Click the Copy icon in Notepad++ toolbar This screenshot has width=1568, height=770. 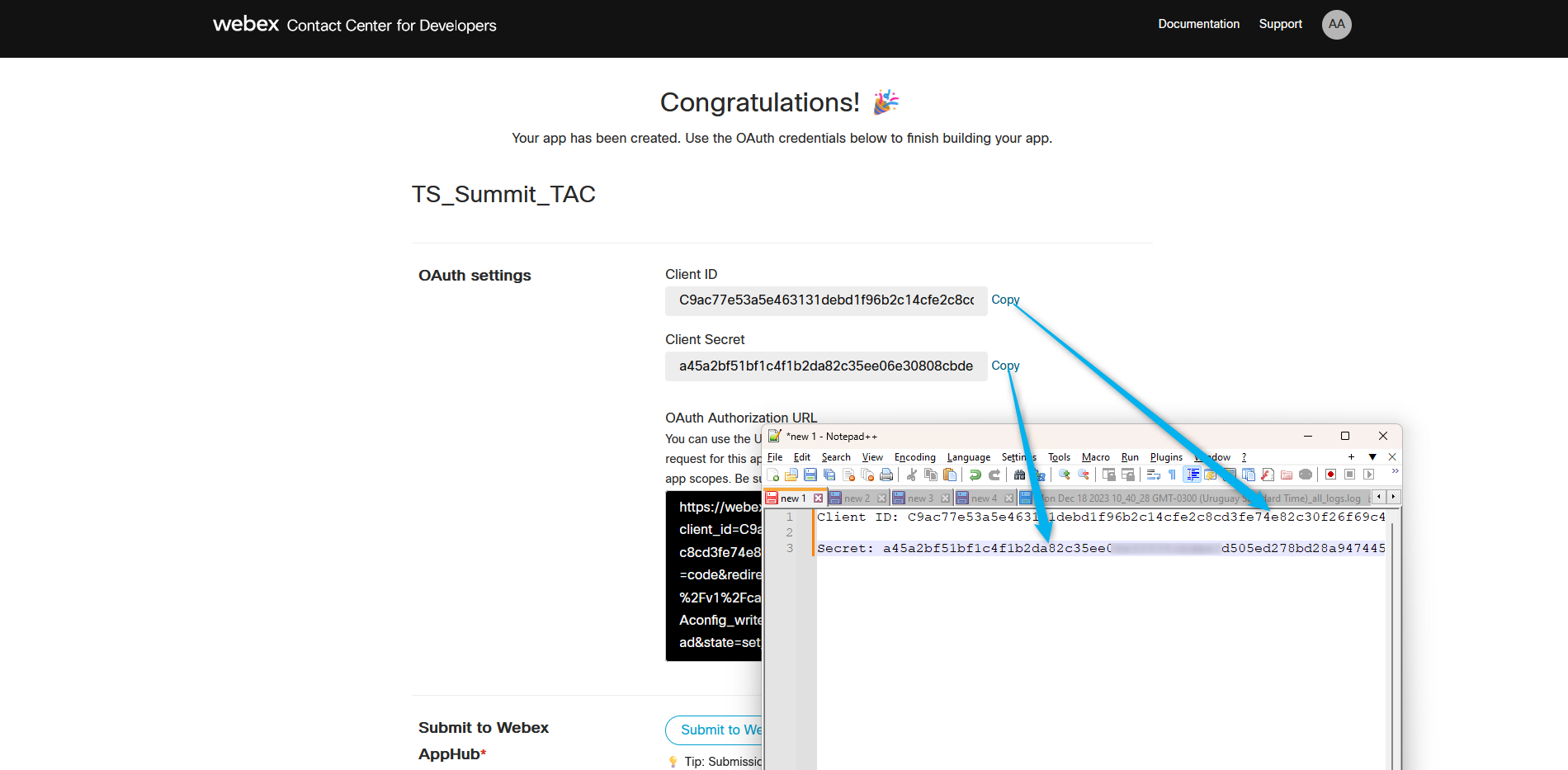coord(931,475)
